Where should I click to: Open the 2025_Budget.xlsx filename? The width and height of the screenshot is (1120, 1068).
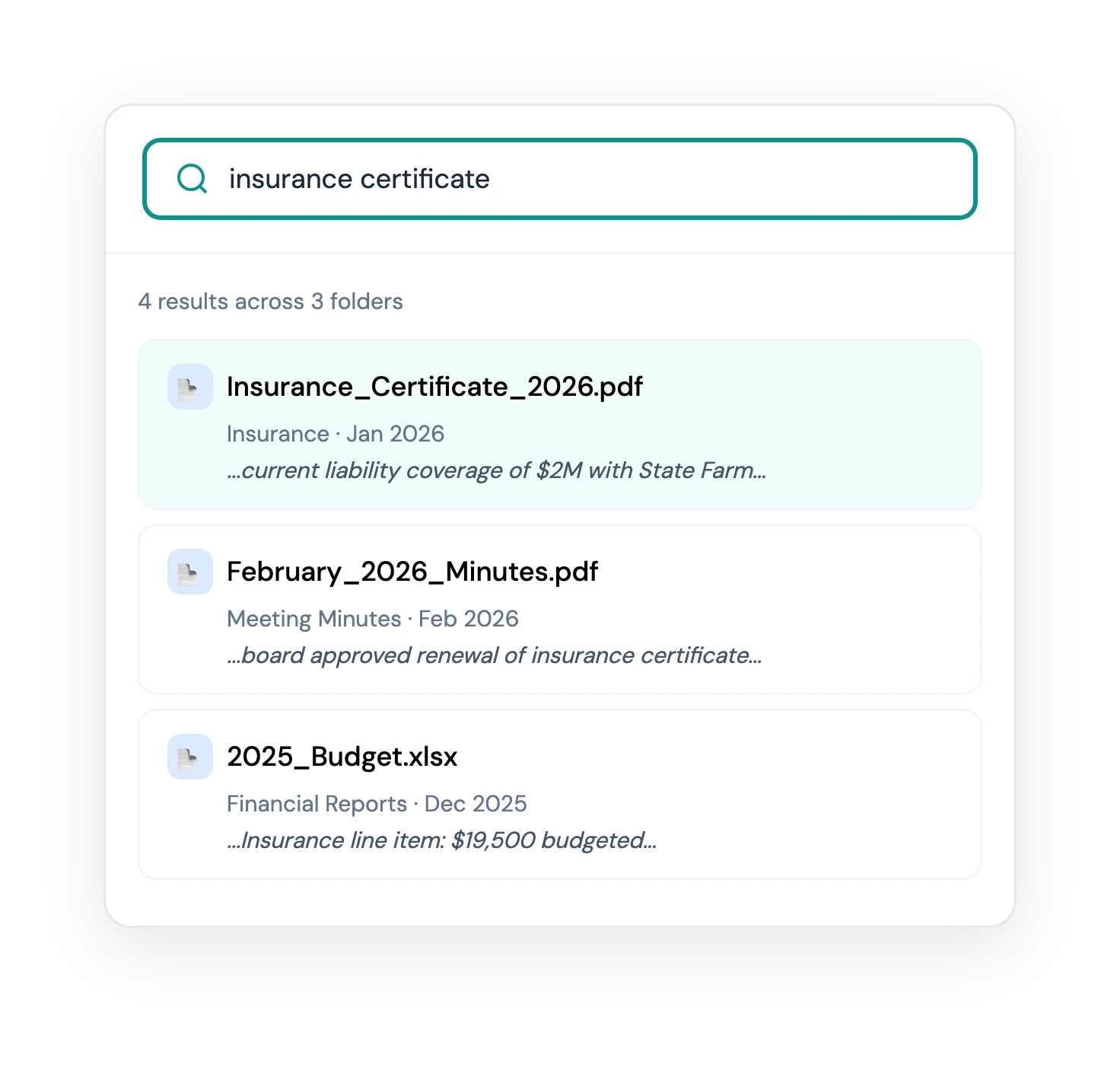point(342,757)
